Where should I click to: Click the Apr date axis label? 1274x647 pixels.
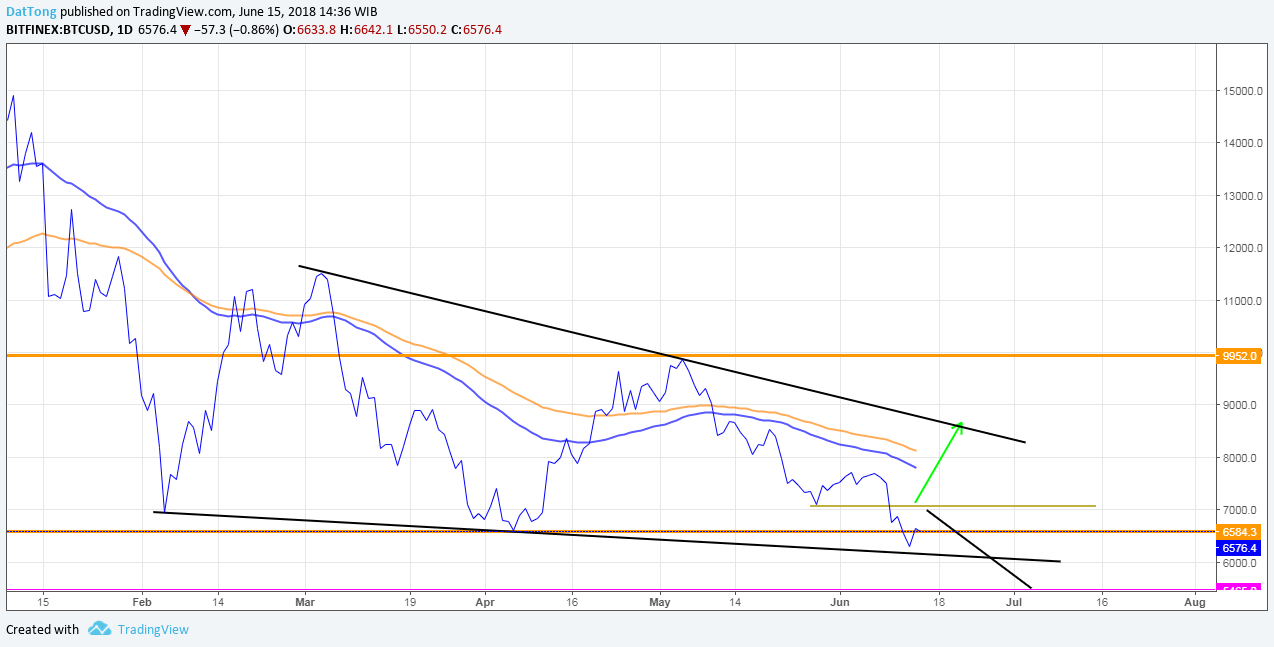point(485,603)
